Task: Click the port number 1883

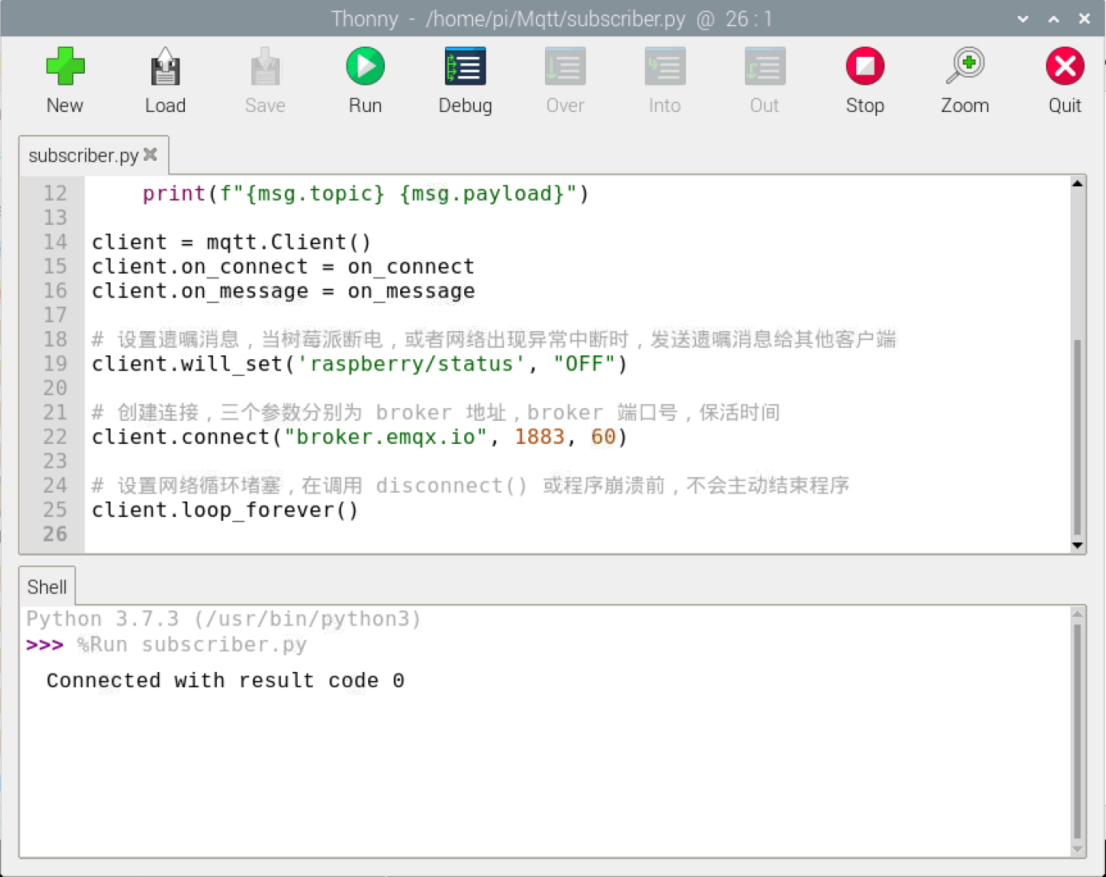Action: (x=540, y=437)
